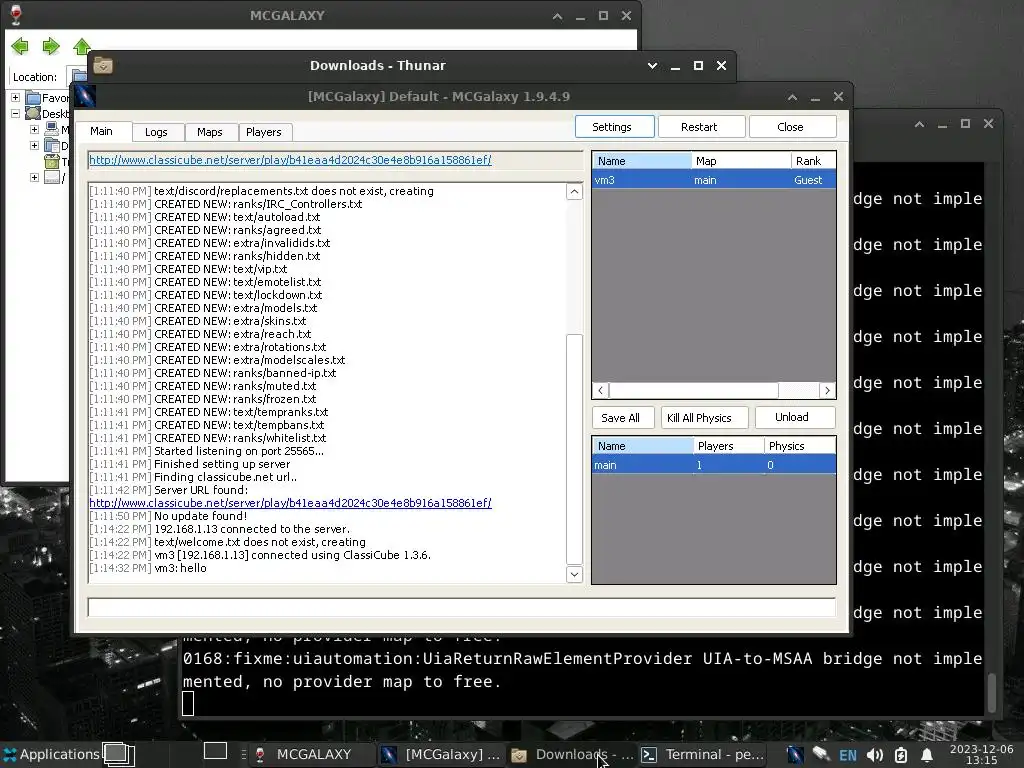Image resolution: width=1024 pixels, height=768 pixels.
Task: Click the volume speaker icon in the tray
Action: tap(874, 756)
